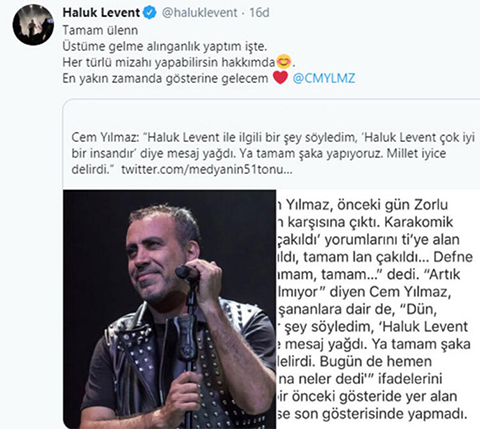
Task: Open the singer photo with microphone
Action: tap(170, 309)
